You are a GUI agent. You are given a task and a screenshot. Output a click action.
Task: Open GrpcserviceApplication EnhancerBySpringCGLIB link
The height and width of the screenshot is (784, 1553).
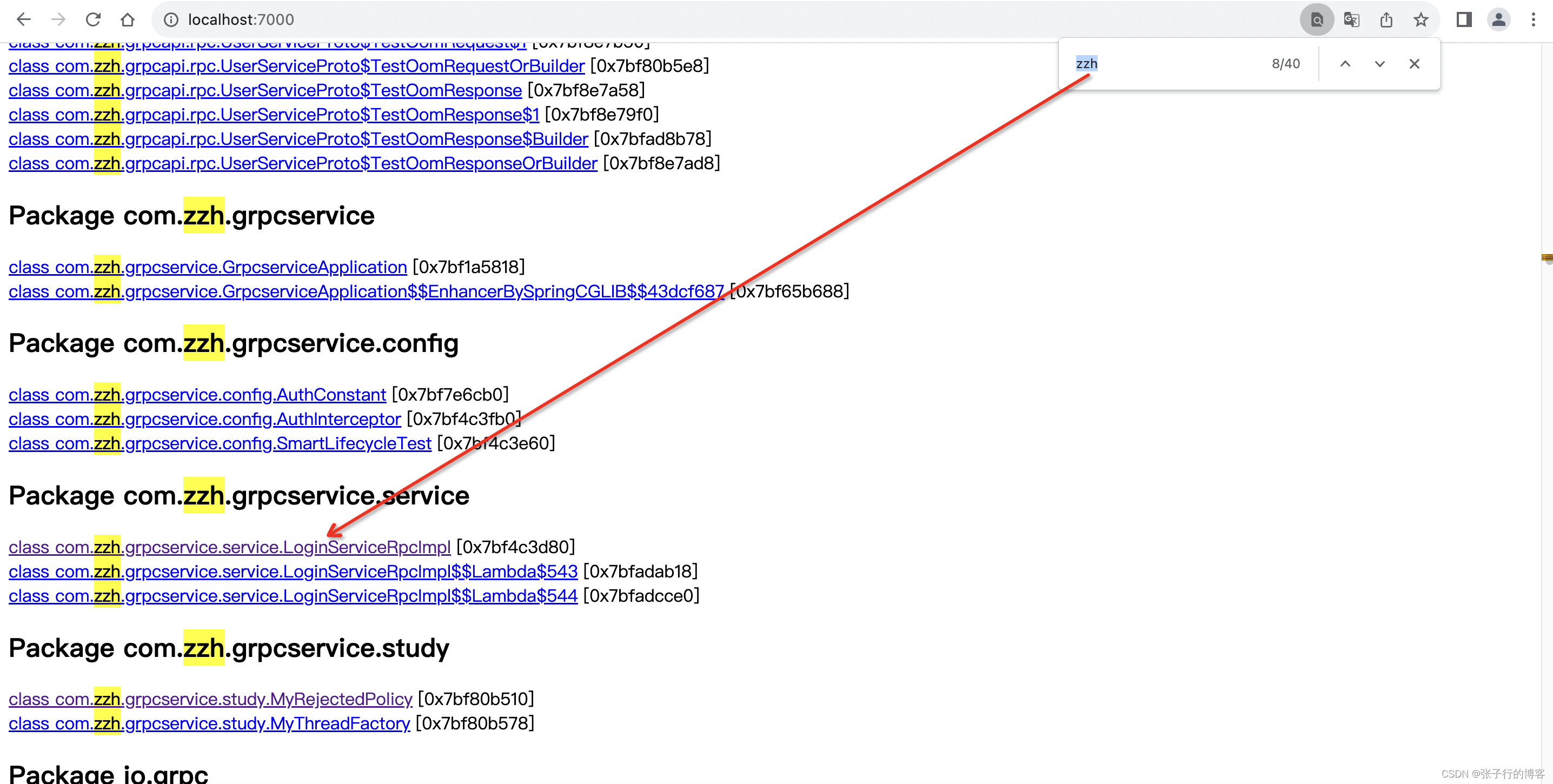coord(367,291)
